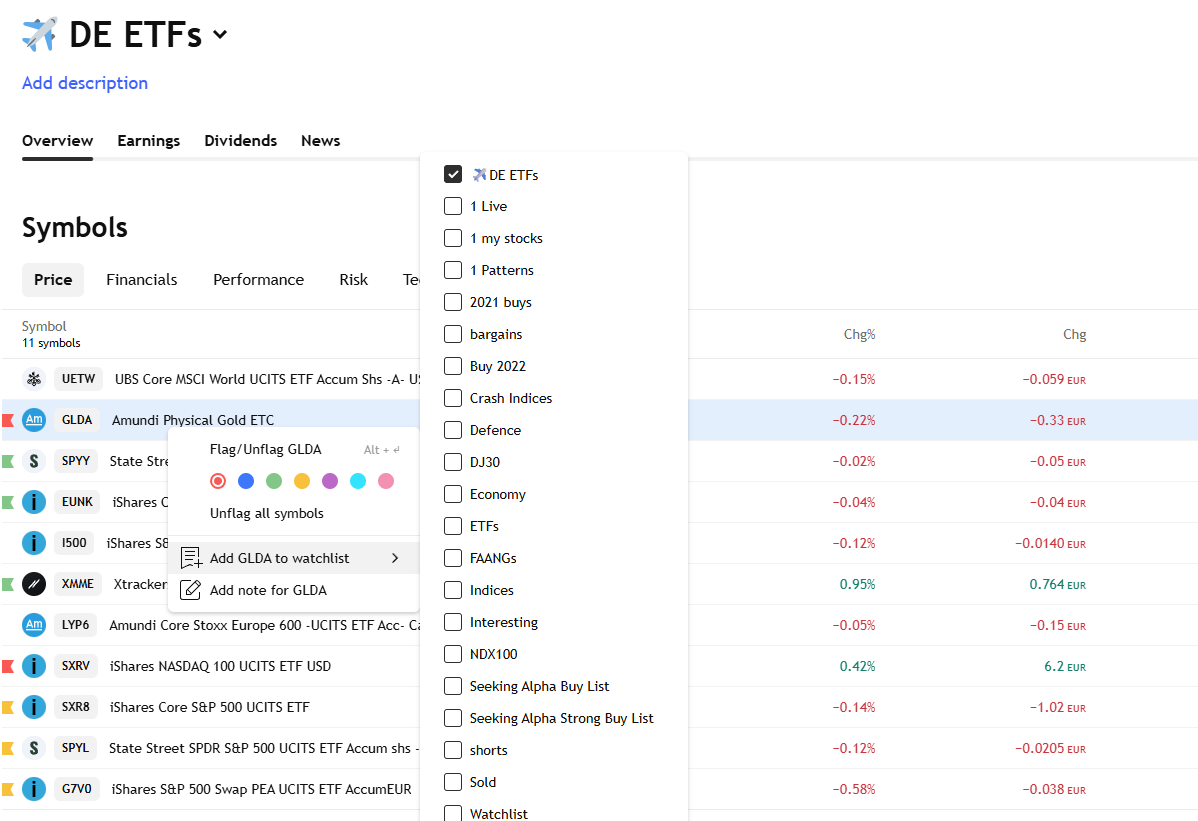Click the yellow flag on SXR8 row
1198x821 pixels.
8,707
